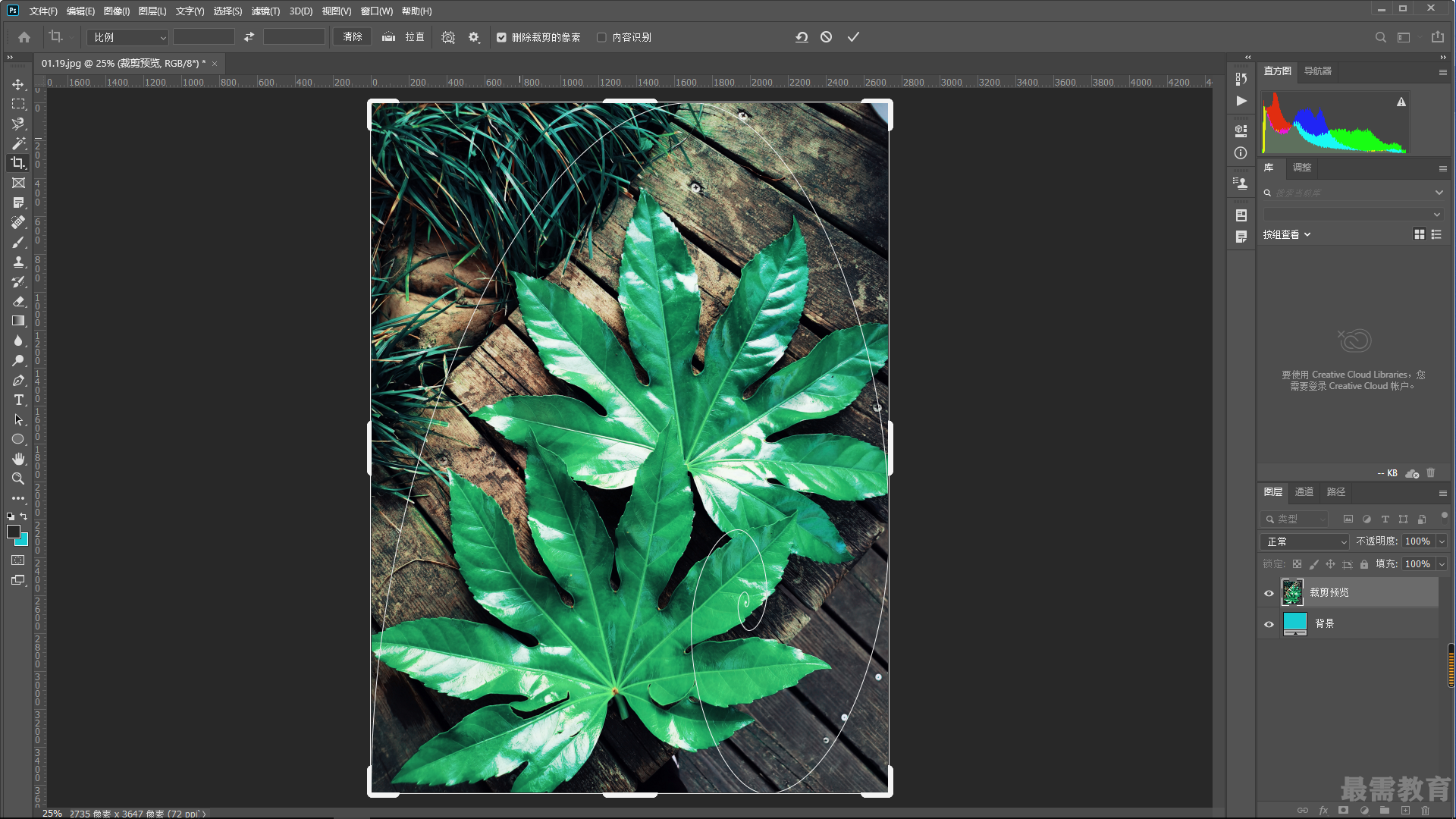Select the Move tool

coord(18,84)
